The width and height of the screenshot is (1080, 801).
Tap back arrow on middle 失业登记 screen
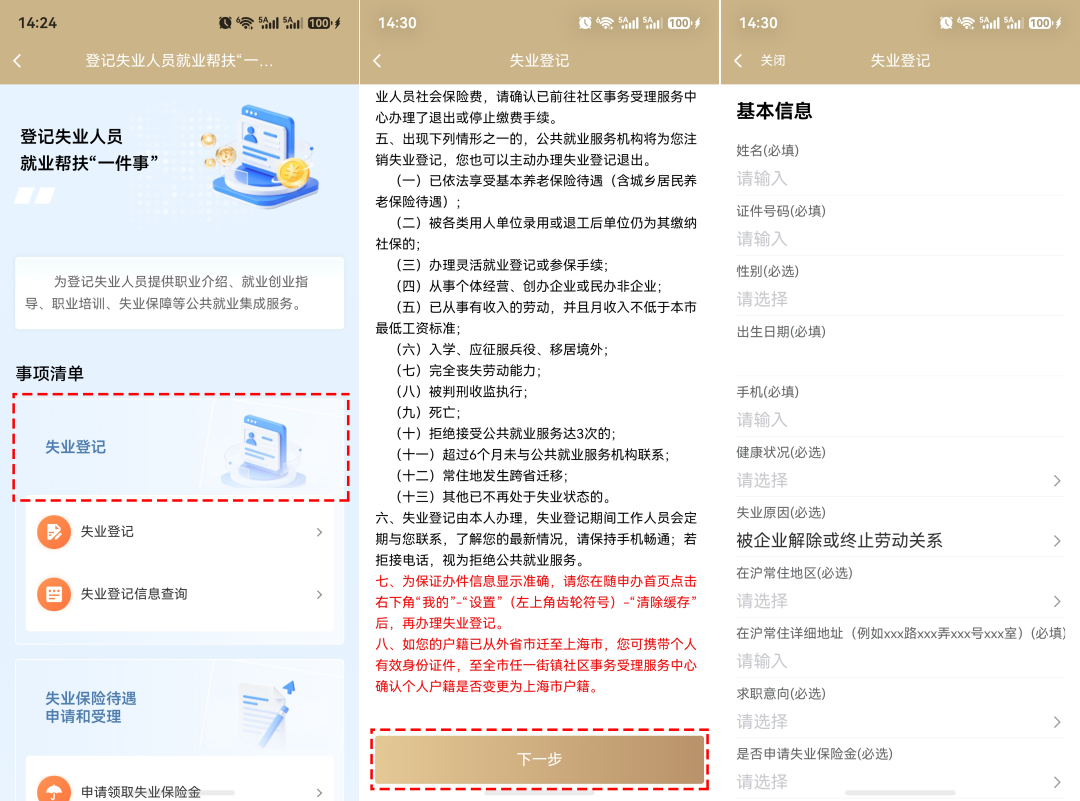coord(377,61)
